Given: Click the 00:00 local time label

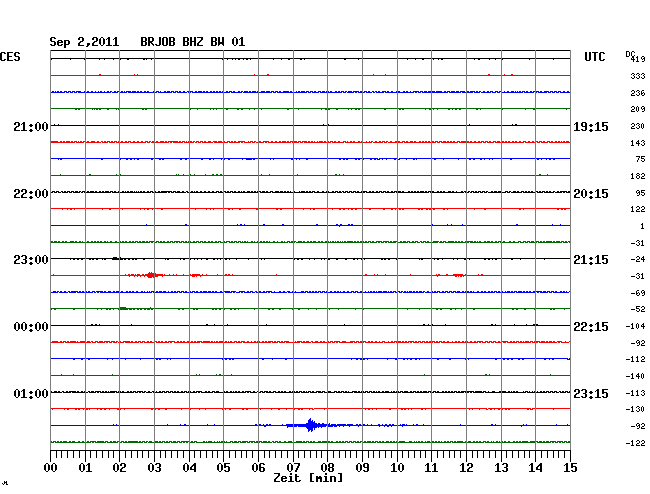Looking at the screenshot, I should coord(31,327).
